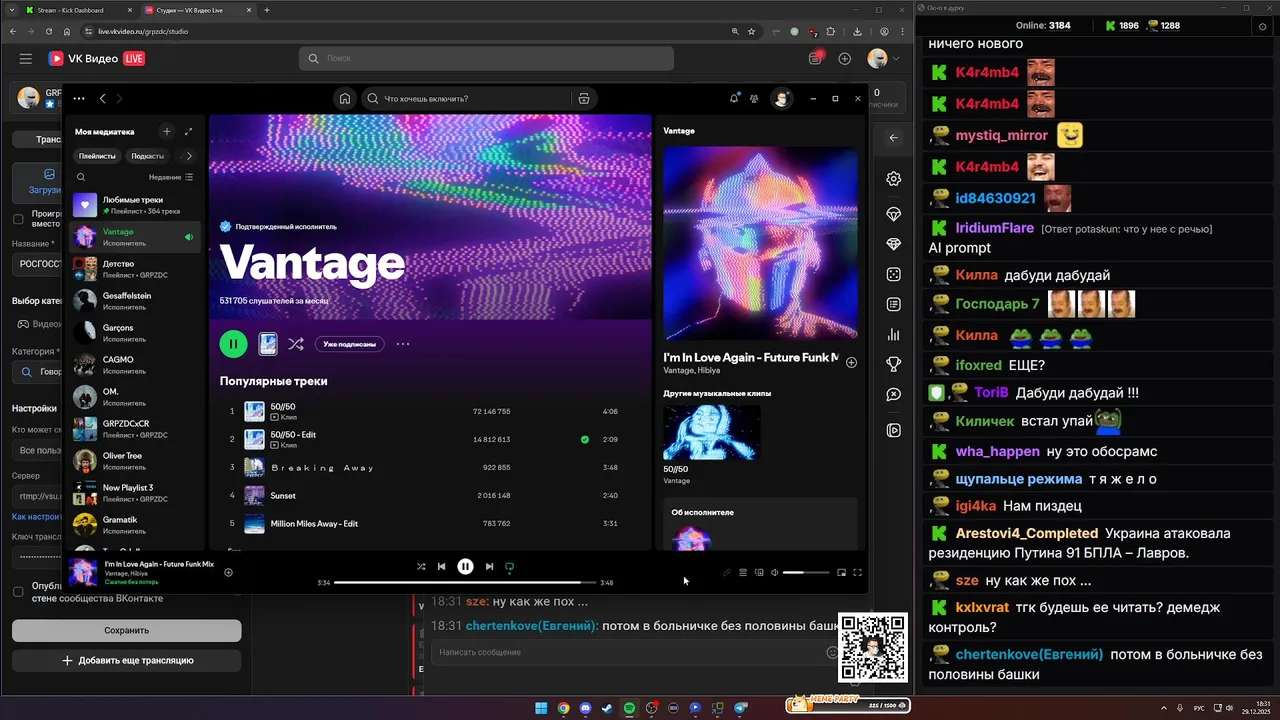Mute Spotify with the volume speaker icon
The width and height of the screenshot is (1280, 720).
click(775, 572)
